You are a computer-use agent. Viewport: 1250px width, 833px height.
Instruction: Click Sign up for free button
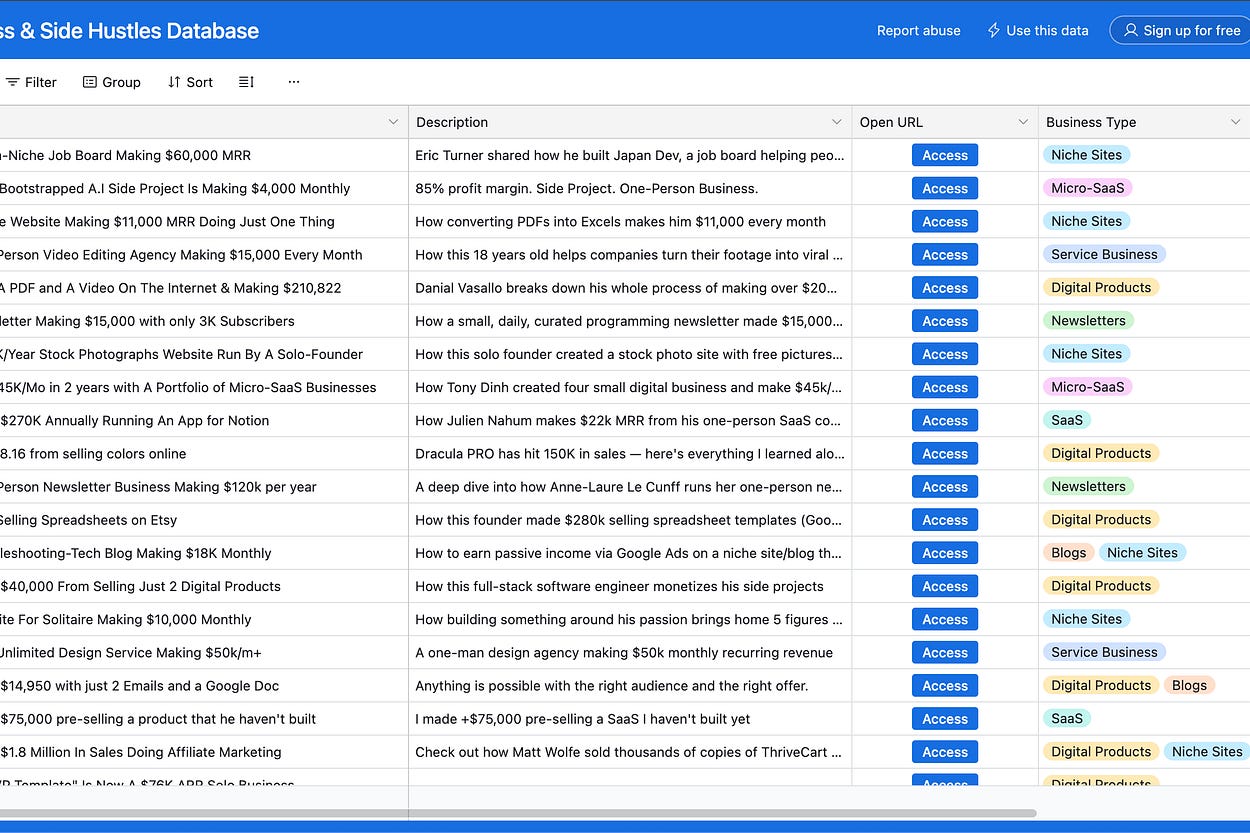click(x=1181, y=31)
